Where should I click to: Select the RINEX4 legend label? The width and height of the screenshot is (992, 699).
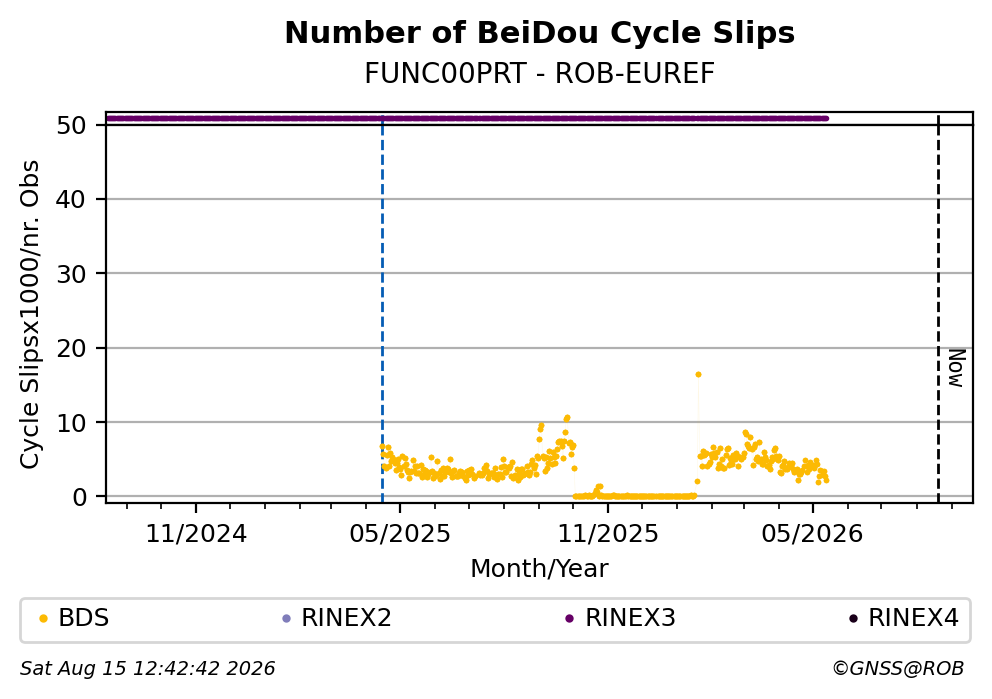click(x=914, y=618)
